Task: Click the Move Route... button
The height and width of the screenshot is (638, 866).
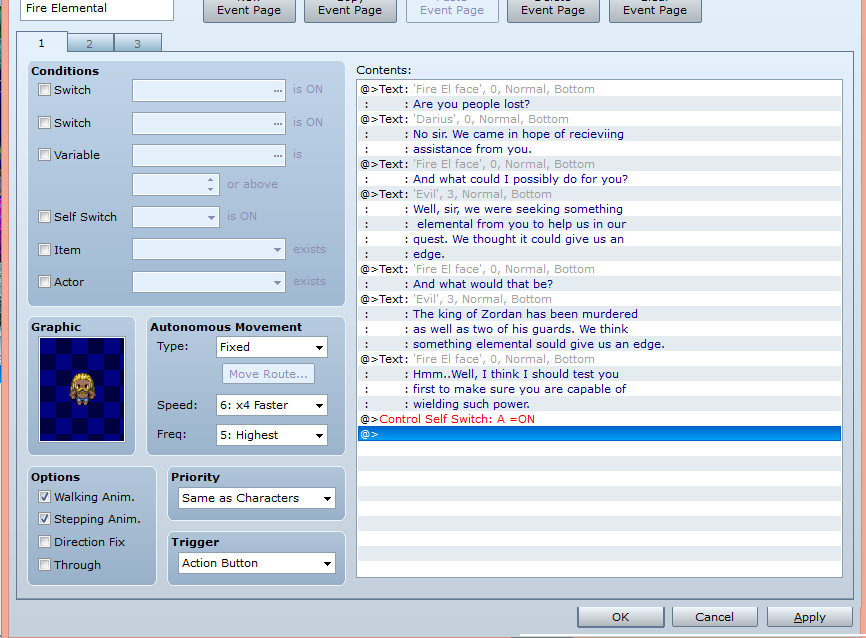Action: pos(268,374)
